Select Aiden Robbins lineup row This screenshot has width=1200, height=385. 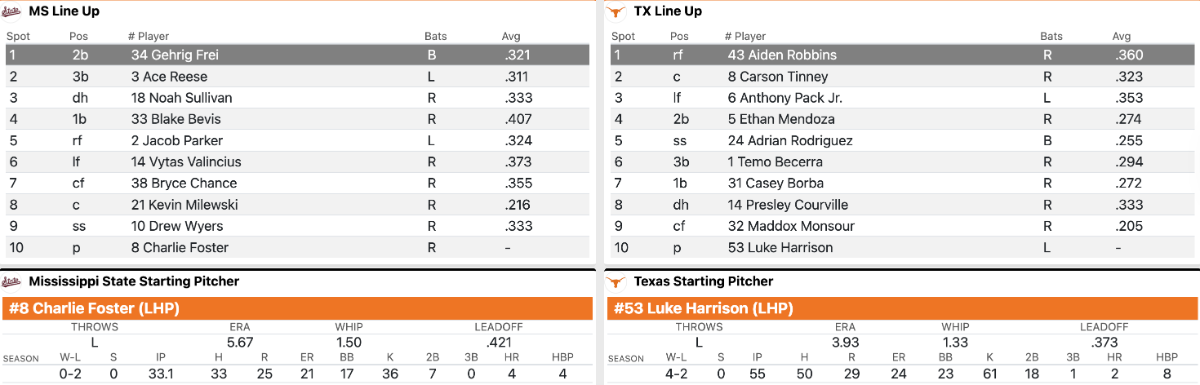click(903, 55)
